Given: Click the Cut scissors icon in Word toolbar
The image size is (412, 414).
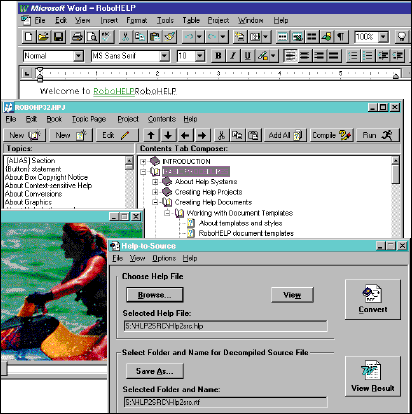Looking at the screenshot, I should (125, 37).
